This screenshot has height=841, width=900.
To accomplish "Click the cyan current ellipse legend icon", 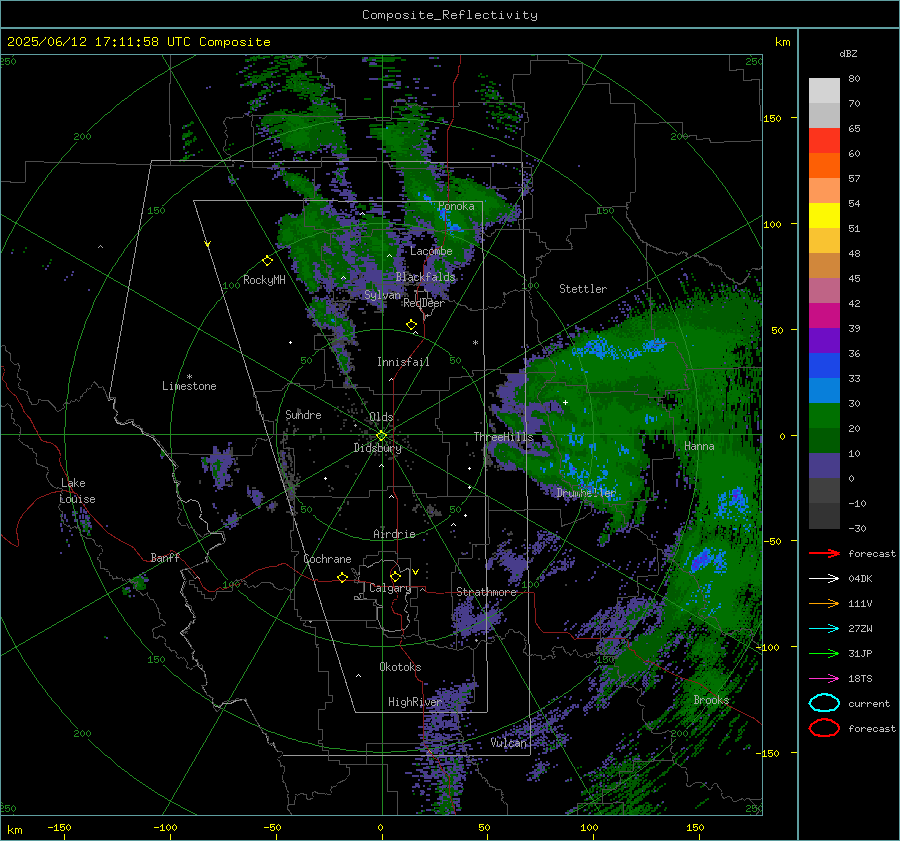I will (x=824, y=703).
